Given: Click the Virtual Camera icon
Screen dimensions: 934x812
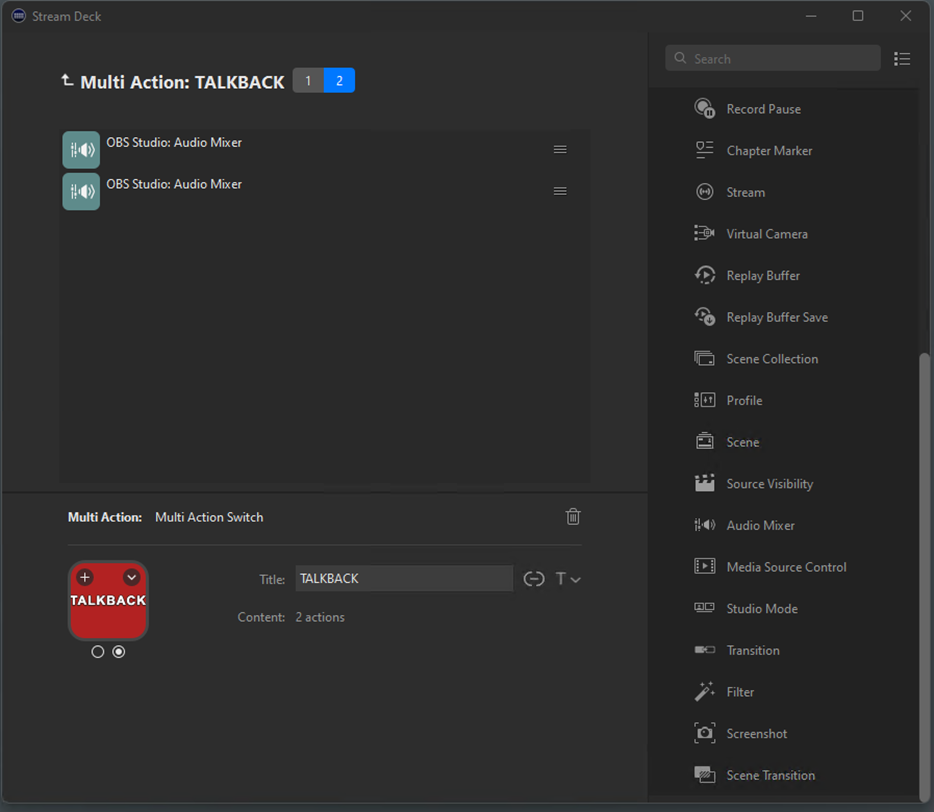Looking at the screenshot, I should click(x=704, y=234).
